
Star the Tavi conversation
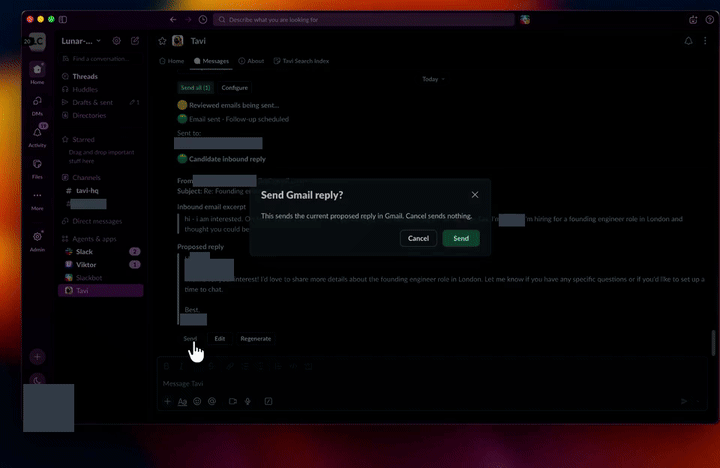[x=162, y=41]
